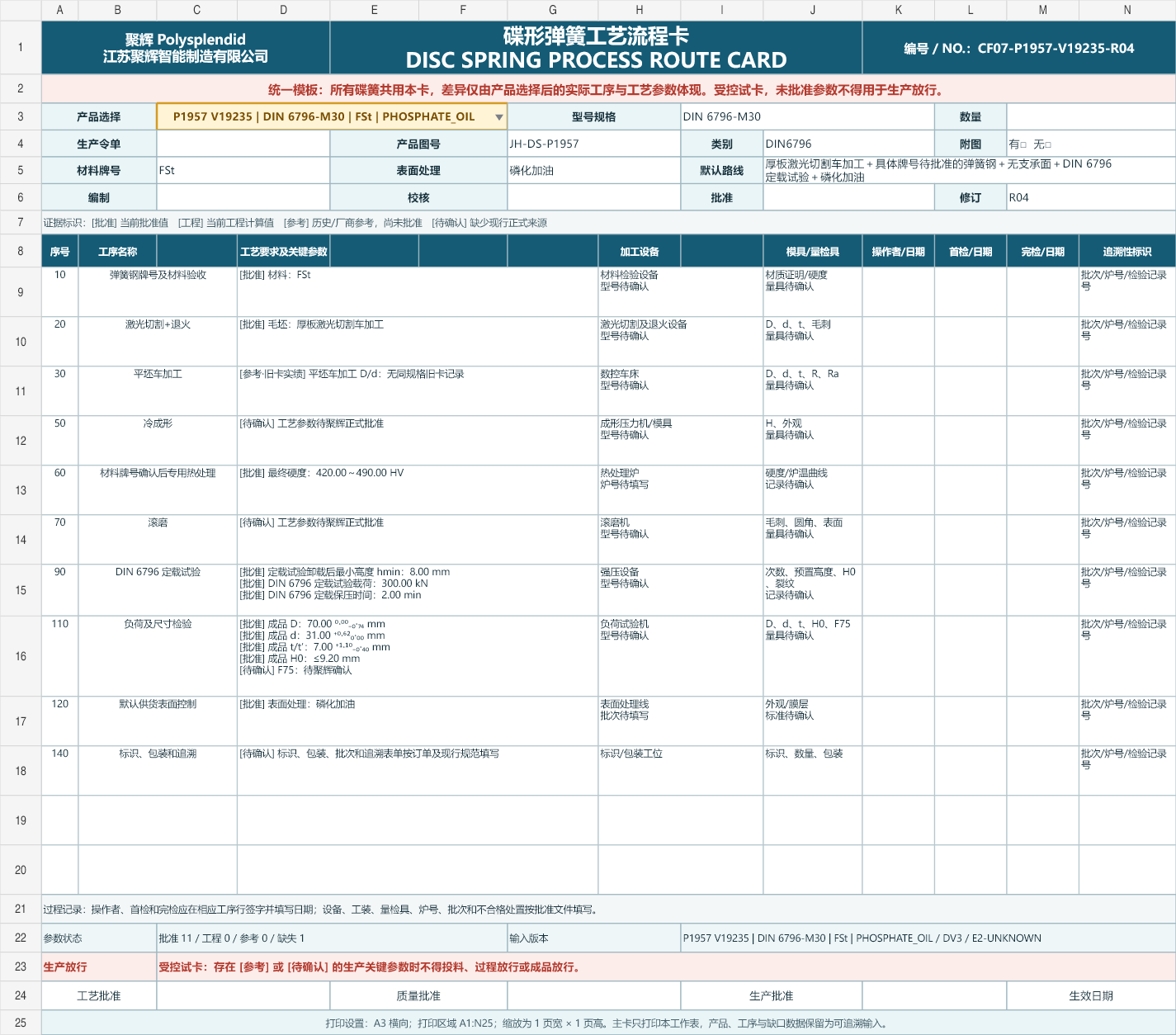Select the product selection cell with P1957 V19235

click(332, 116)
